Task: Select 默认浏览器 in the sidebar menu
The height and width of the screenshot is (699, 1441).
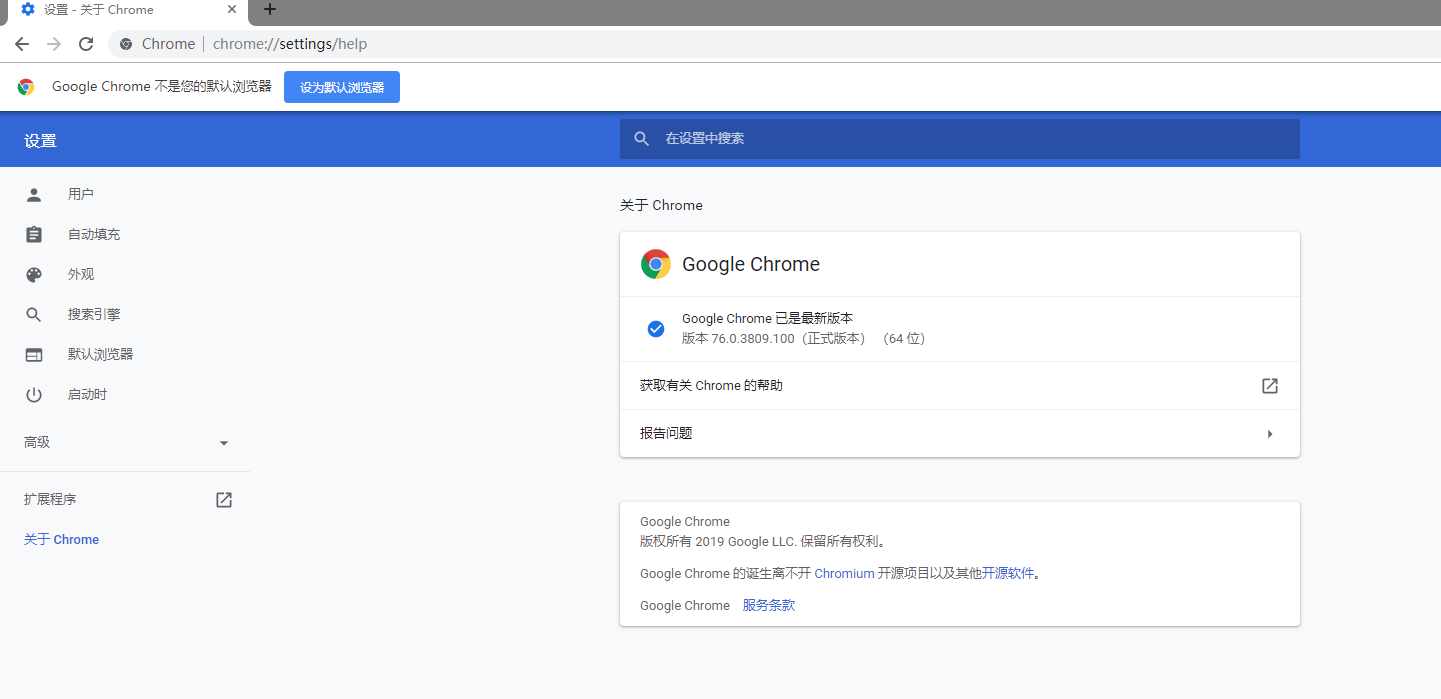Action: pyautogui.click(x=100, y=355)
